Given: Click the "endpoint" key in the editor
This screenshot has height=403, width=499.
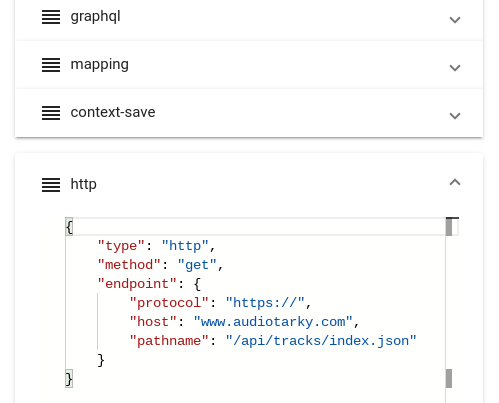Looking at the screenshot, I should pos(137,284).
